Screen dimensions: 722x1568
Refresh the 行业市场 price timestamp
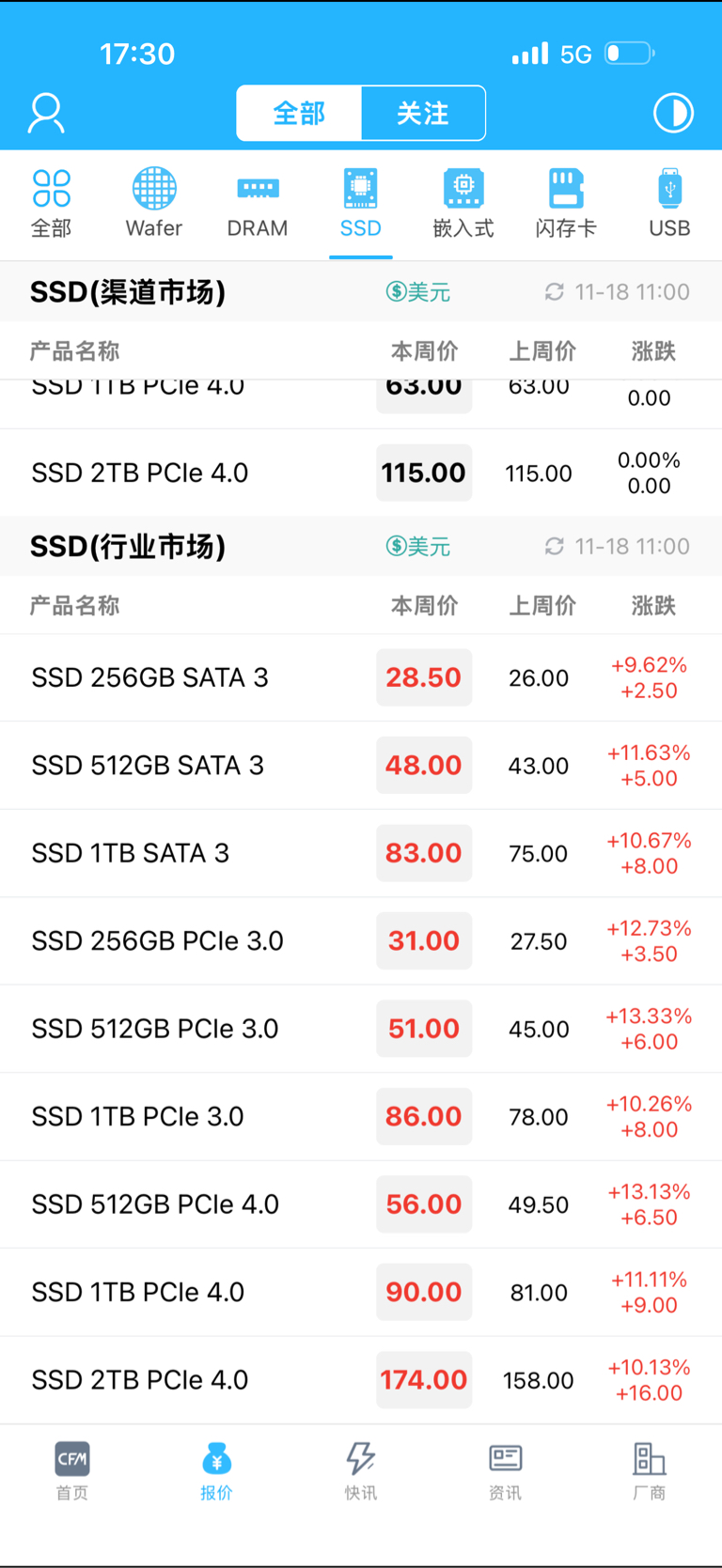pyautogui.click(x=555, y=546)
